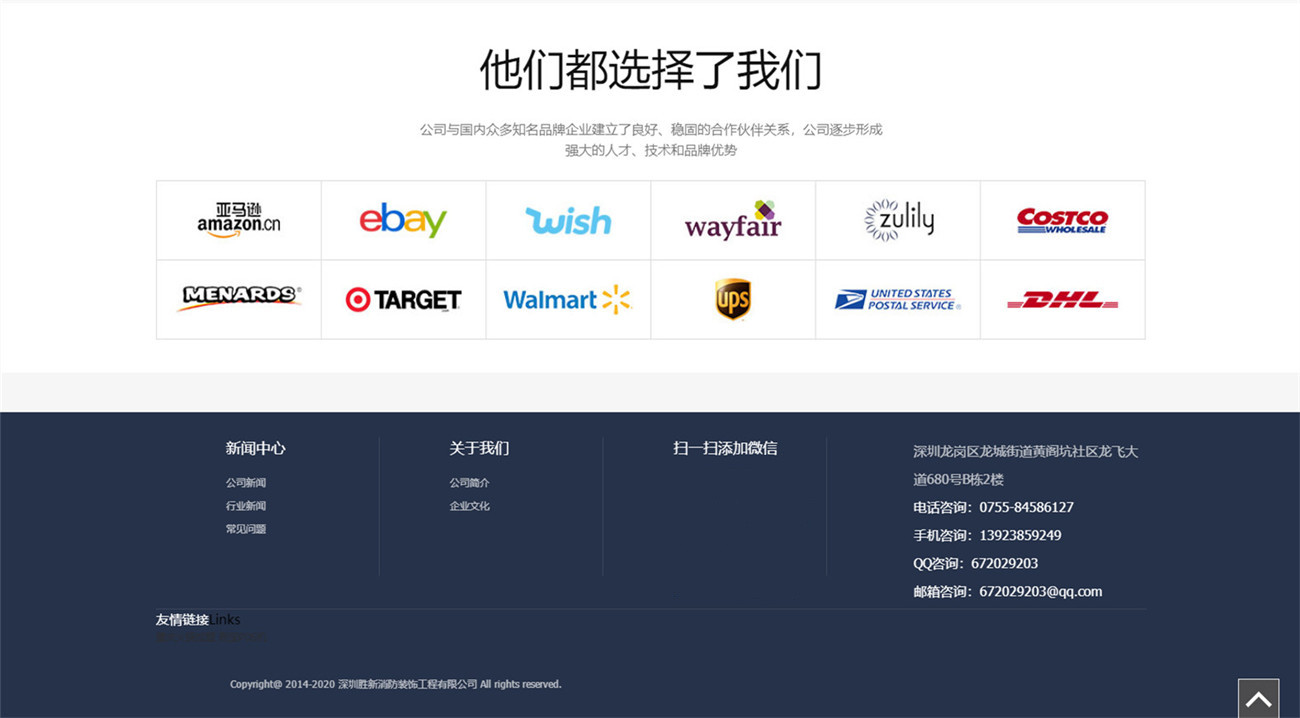Click the DHL logo
This screenshot has width=1300, height=718.
(x=1062, y=299)
